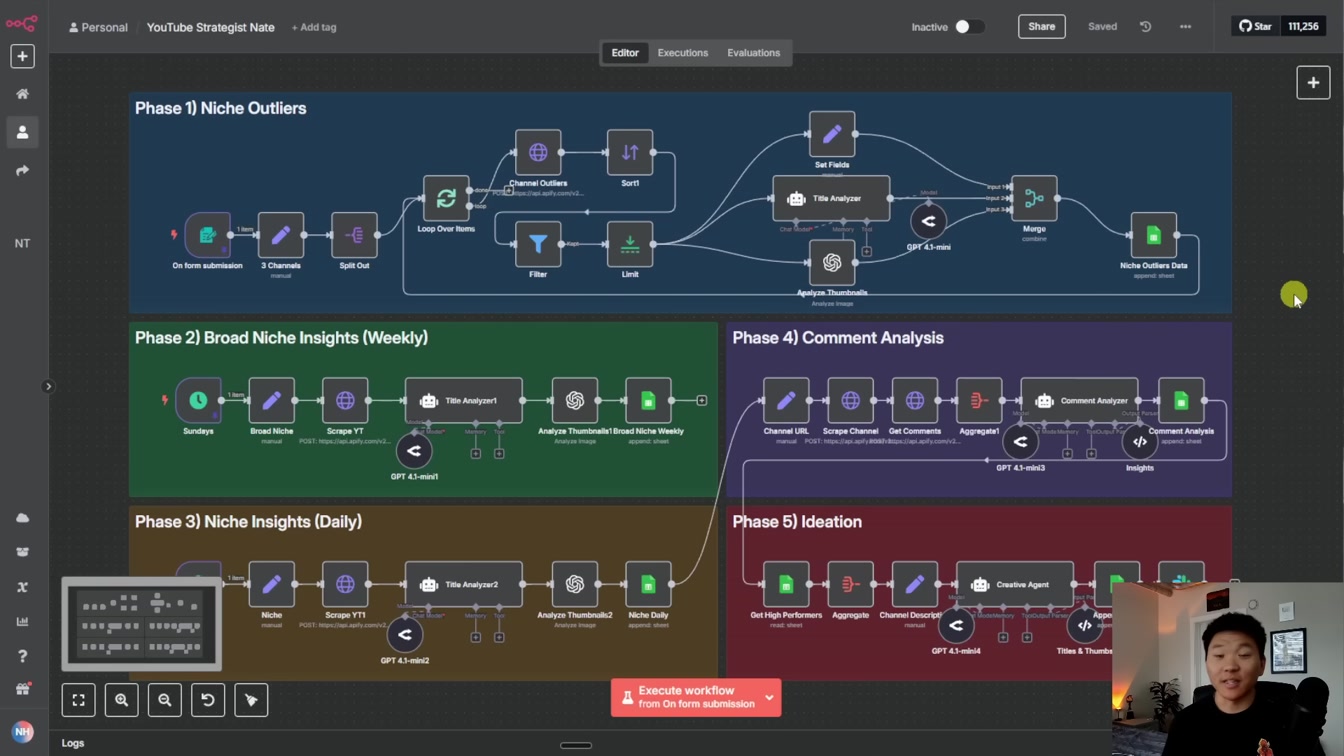Click the workflow name YouTube Strategist Nate
This screenshot has width=1344, height=756.
point(211,27)
